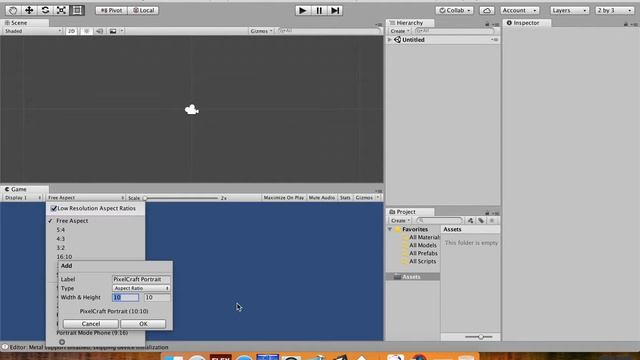Toggle the Inspector panel lock icon

pos(626,24)
